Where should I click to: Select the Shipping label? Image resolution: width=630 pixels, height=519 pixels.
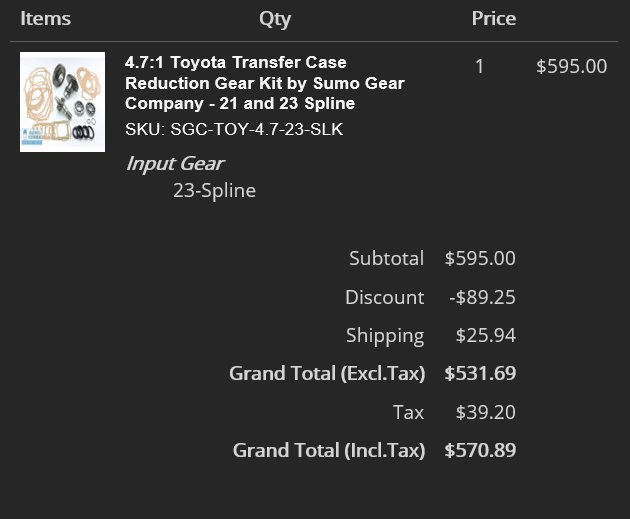click(385, 336)
